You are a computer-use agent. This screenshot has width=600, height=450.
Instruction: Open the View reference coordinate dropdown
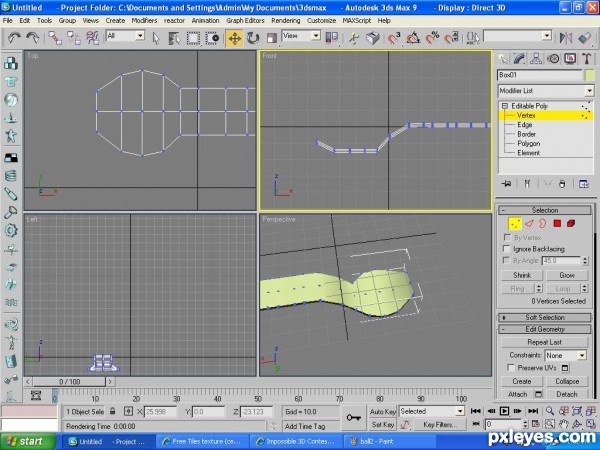(x=301, y=36)
